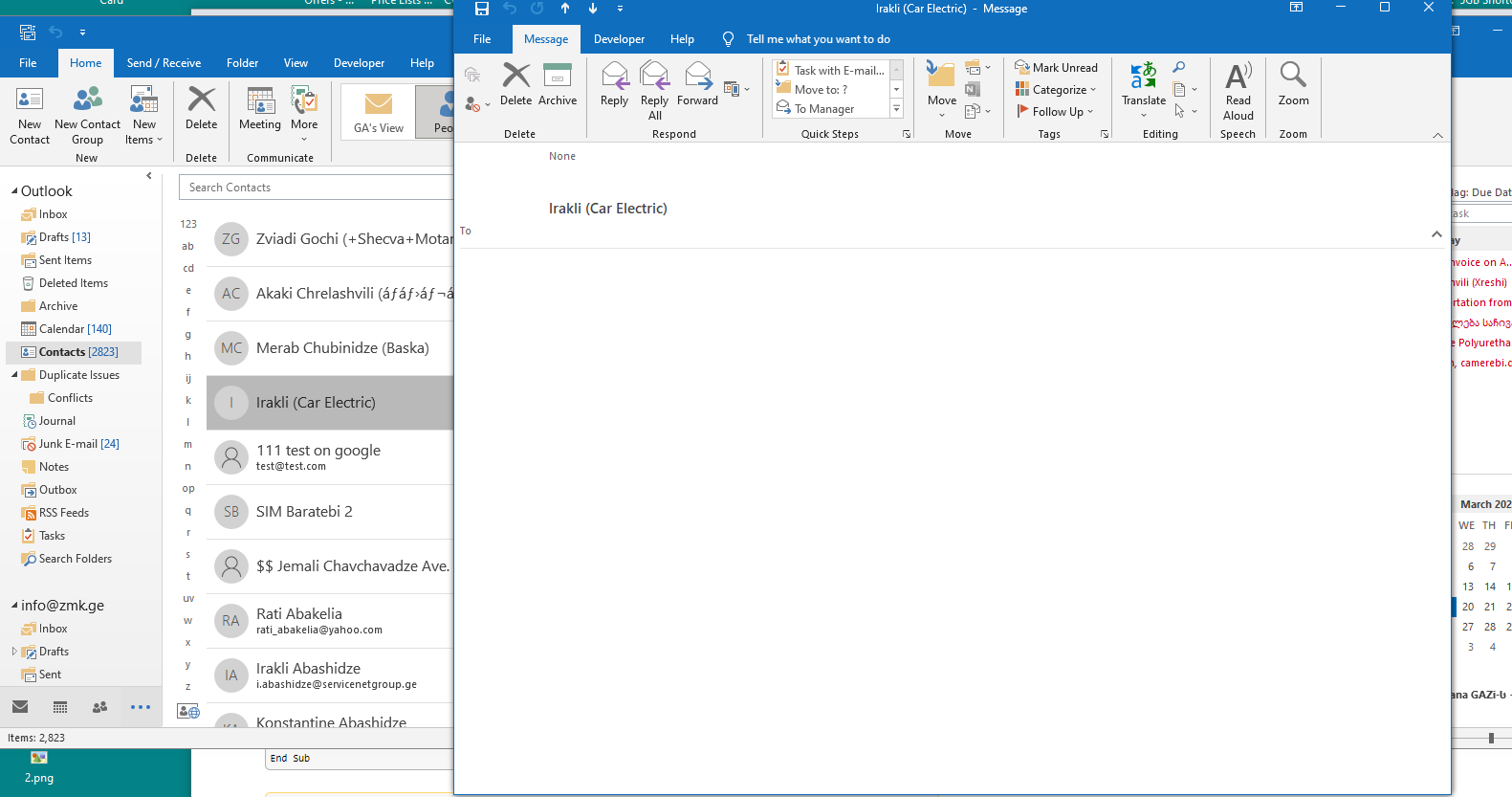Select the Irakli Abashidze contact
The image size is (1512, 797).
tap(330, 675)
